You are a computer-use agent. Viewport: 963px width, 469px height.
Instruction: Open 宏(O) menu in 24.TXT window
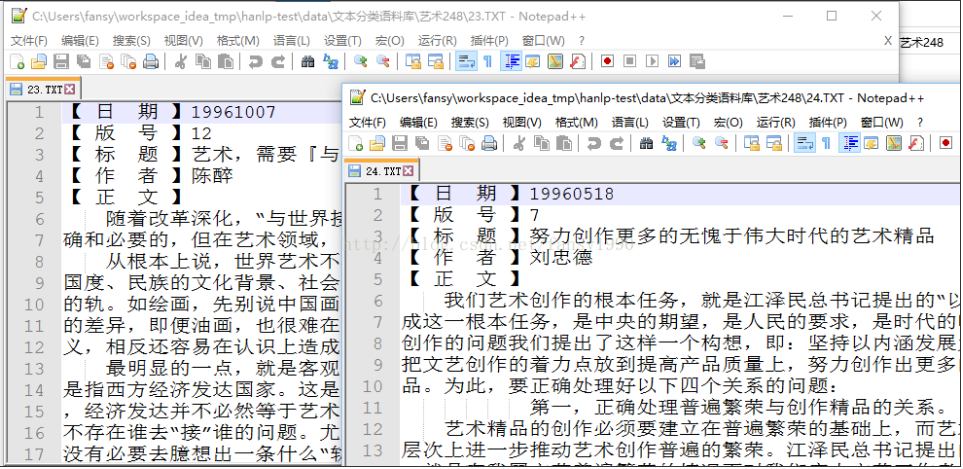[x=728, y=122]
